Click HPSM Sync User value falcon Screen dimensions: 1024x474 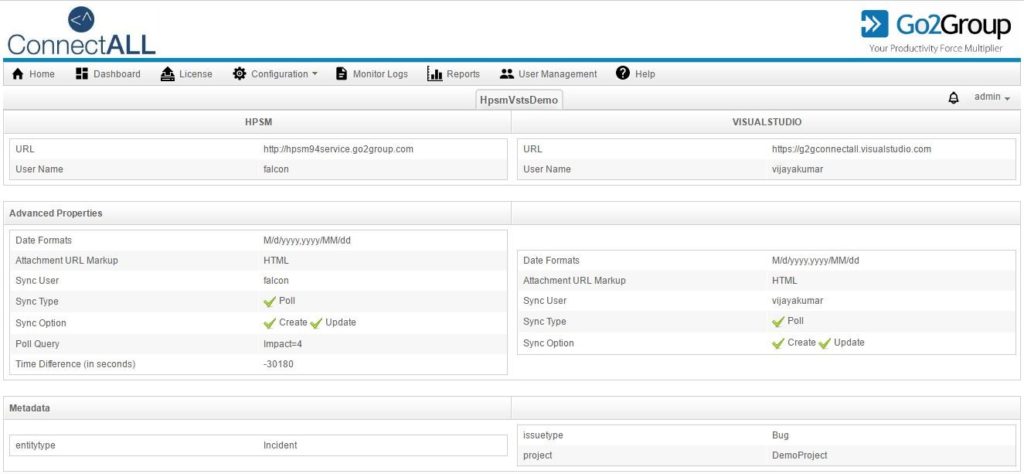(x=276, y=281)
